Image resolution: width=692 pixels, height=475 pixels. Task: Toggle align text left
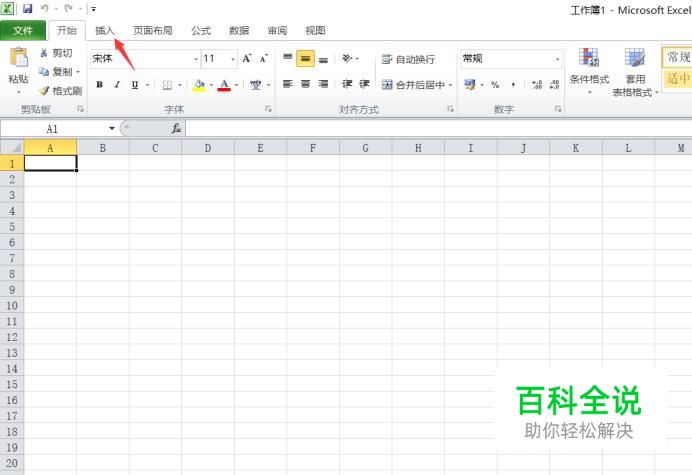point(288,84)
